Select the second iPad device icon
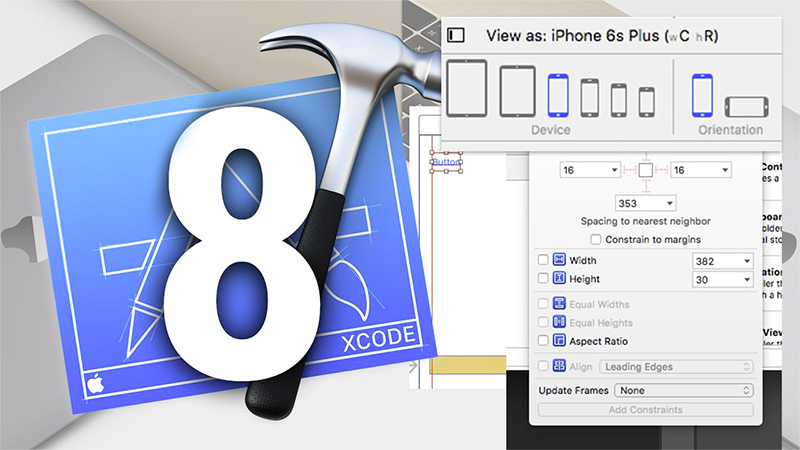800x450 pixels. pyautogui.click(x=518, y=92)
